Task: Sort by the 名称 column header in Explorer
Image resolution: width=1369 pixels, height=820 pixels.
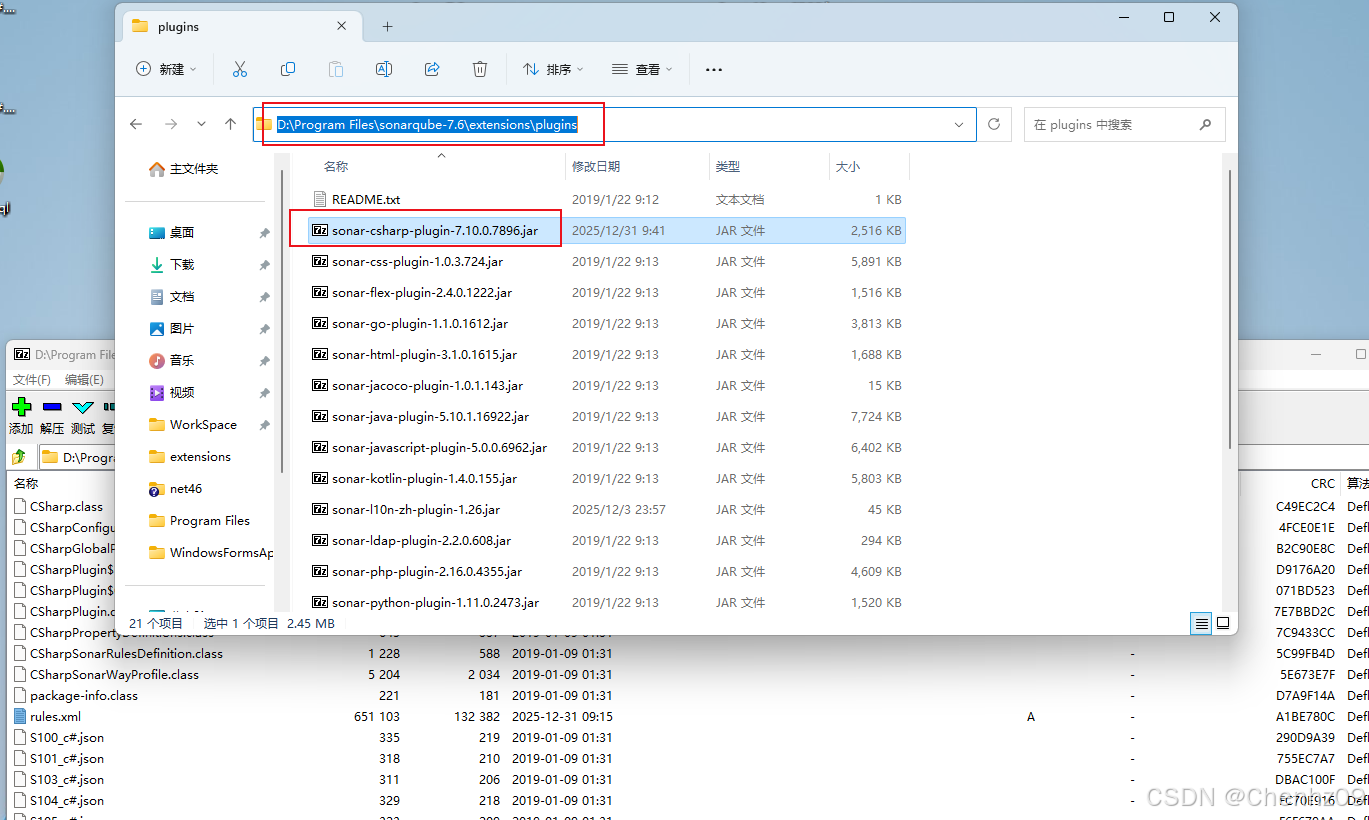Action: tap(336, 167)
